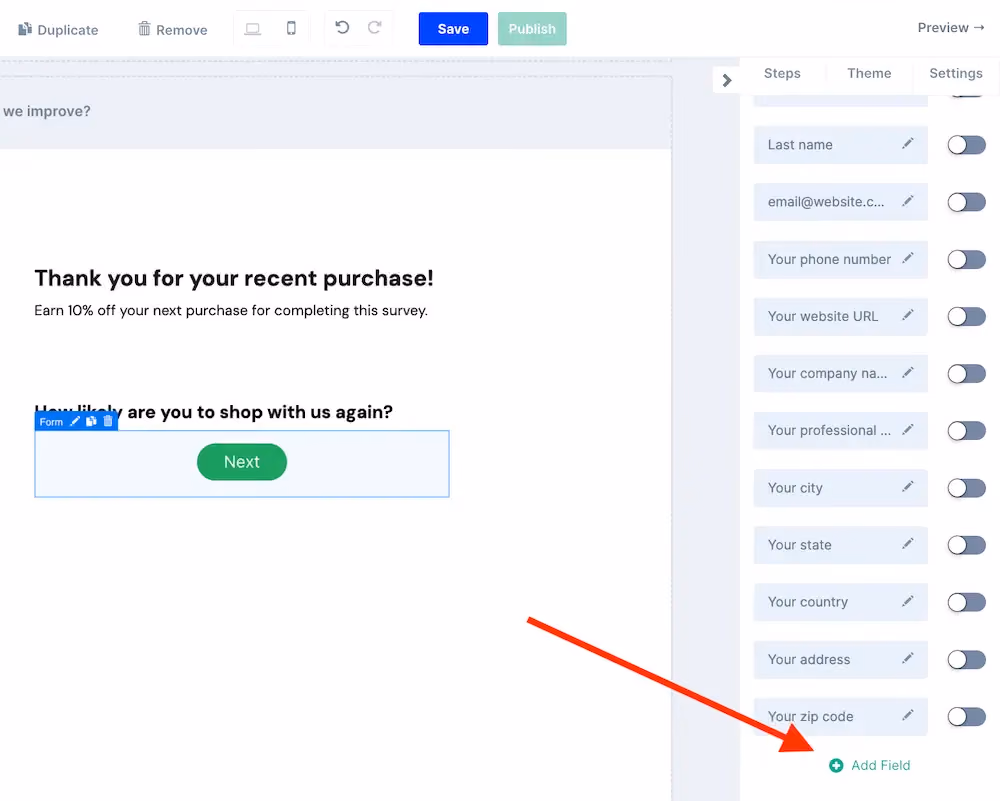Turn on Your company name toggle
Image resolution: width=1000 pixels, height=801 pixels.
click(x=966, y=374)
